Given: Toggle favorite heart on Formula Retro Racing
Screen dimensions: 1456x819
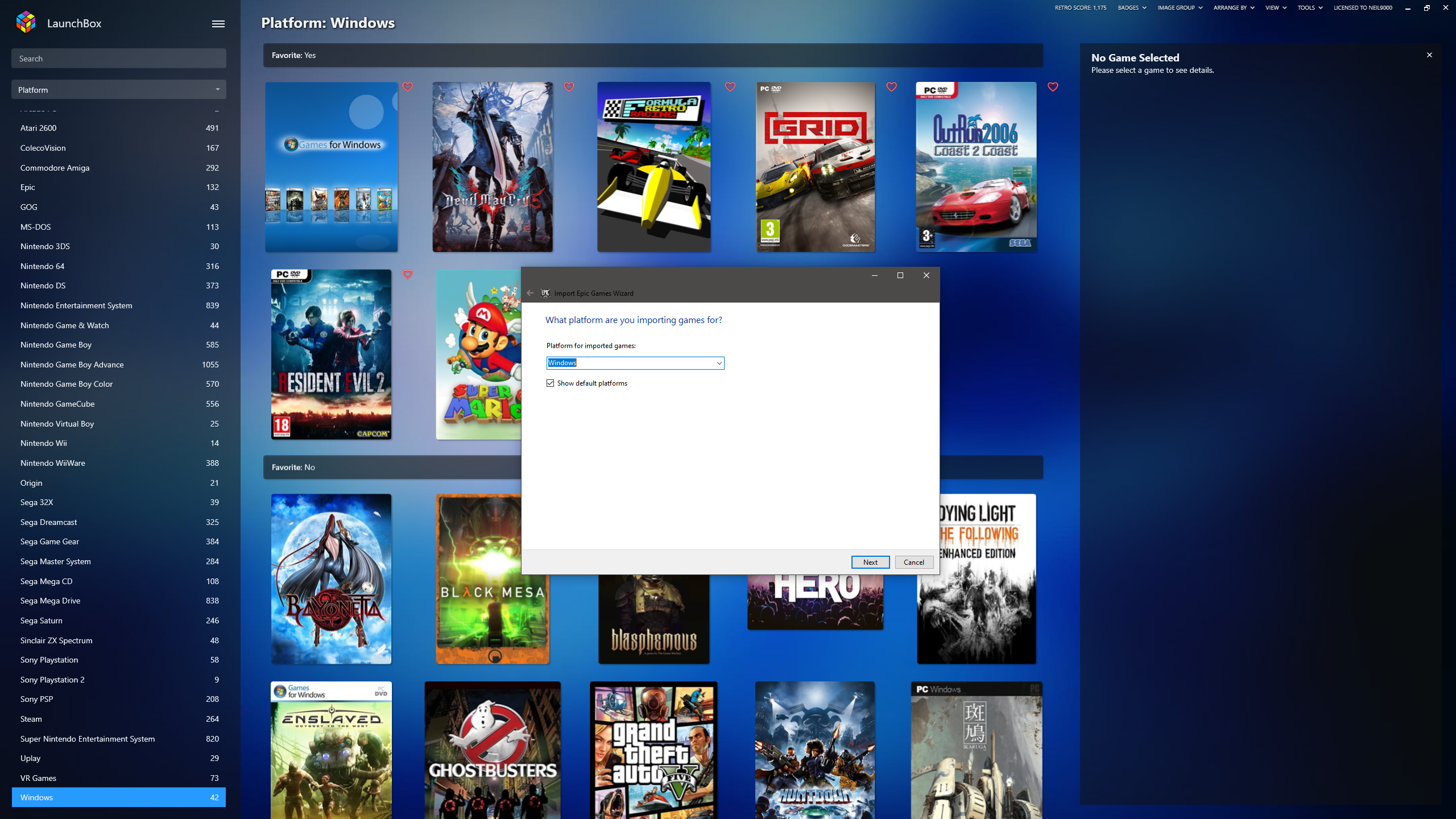Looking at the screenshot, I should click(730, 87).
